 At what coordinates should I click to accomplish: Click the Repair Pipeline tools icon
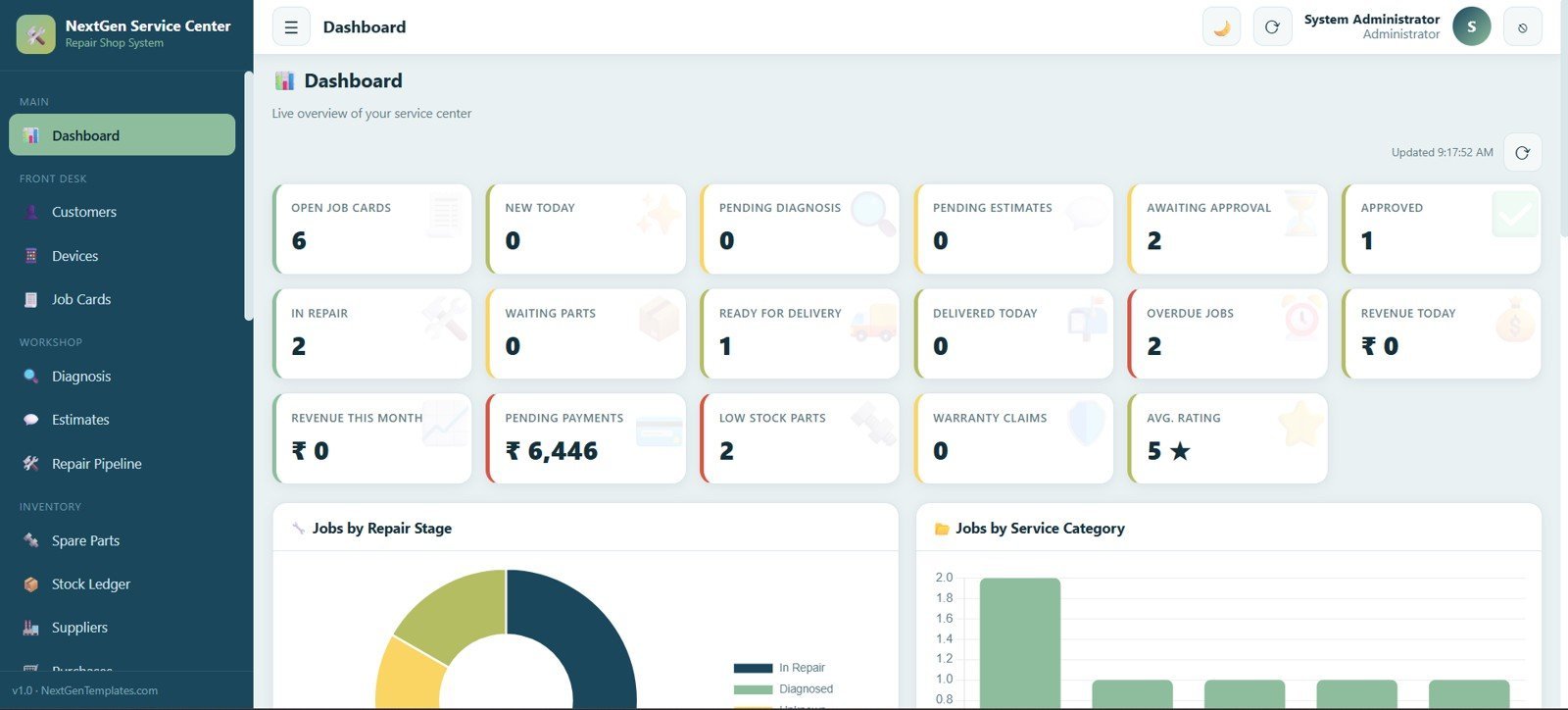pos(31,464)
